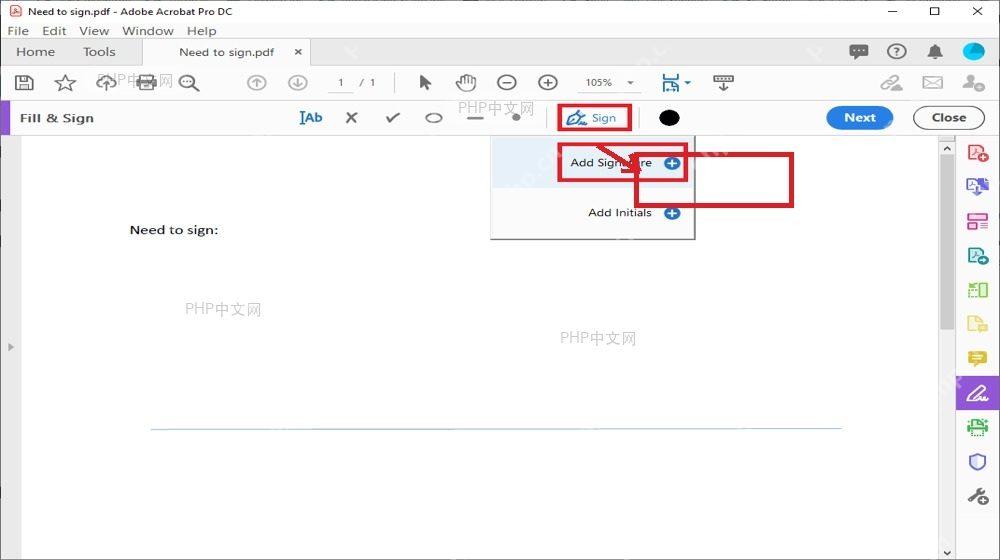Click the vertical scrollbar up arrow
Image resolution: width=1000 pixels, height=560 pixels.
(947, 148)
